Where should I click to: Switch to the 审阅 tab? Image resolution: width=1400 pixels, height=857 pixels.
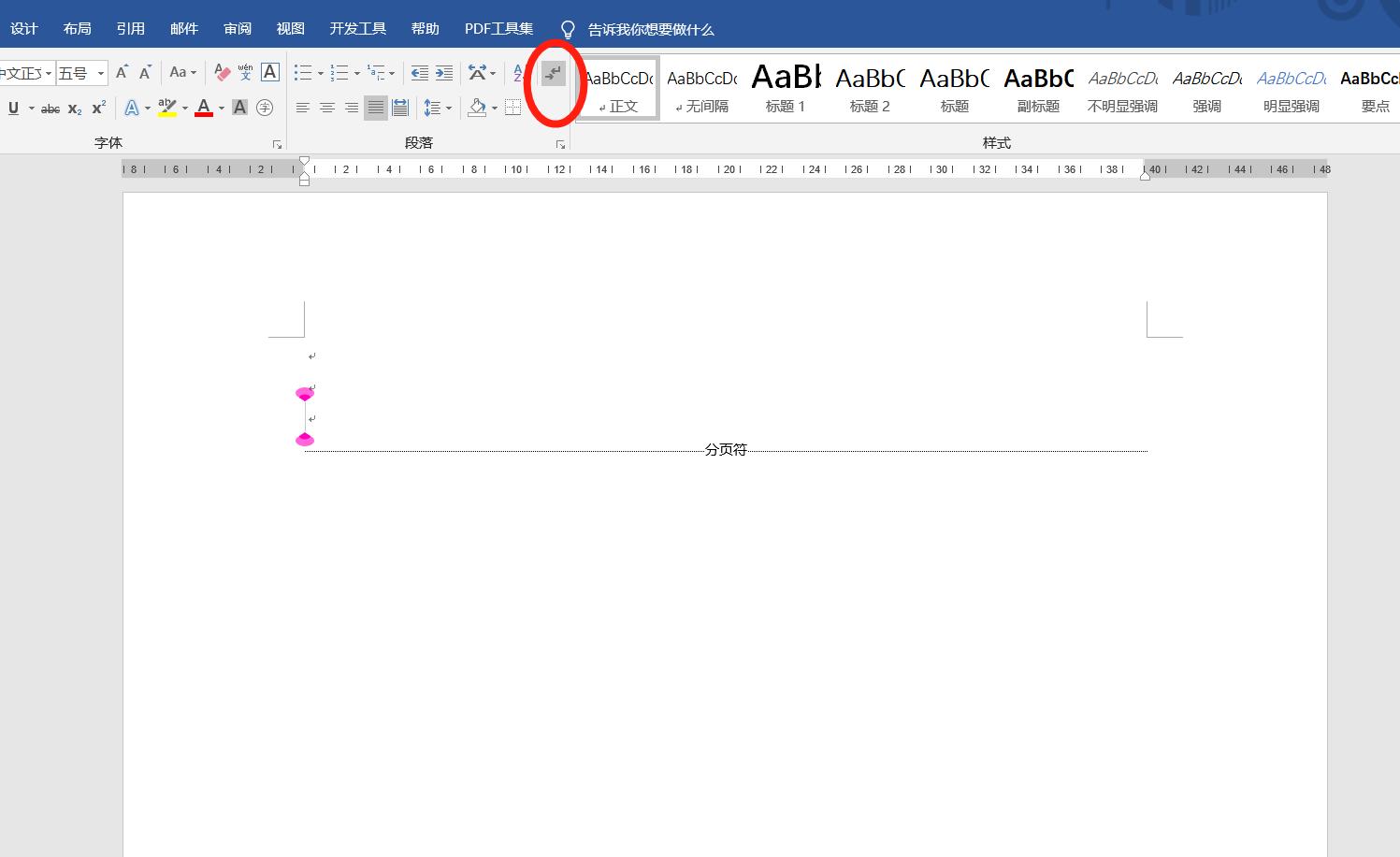coord(237,29)
